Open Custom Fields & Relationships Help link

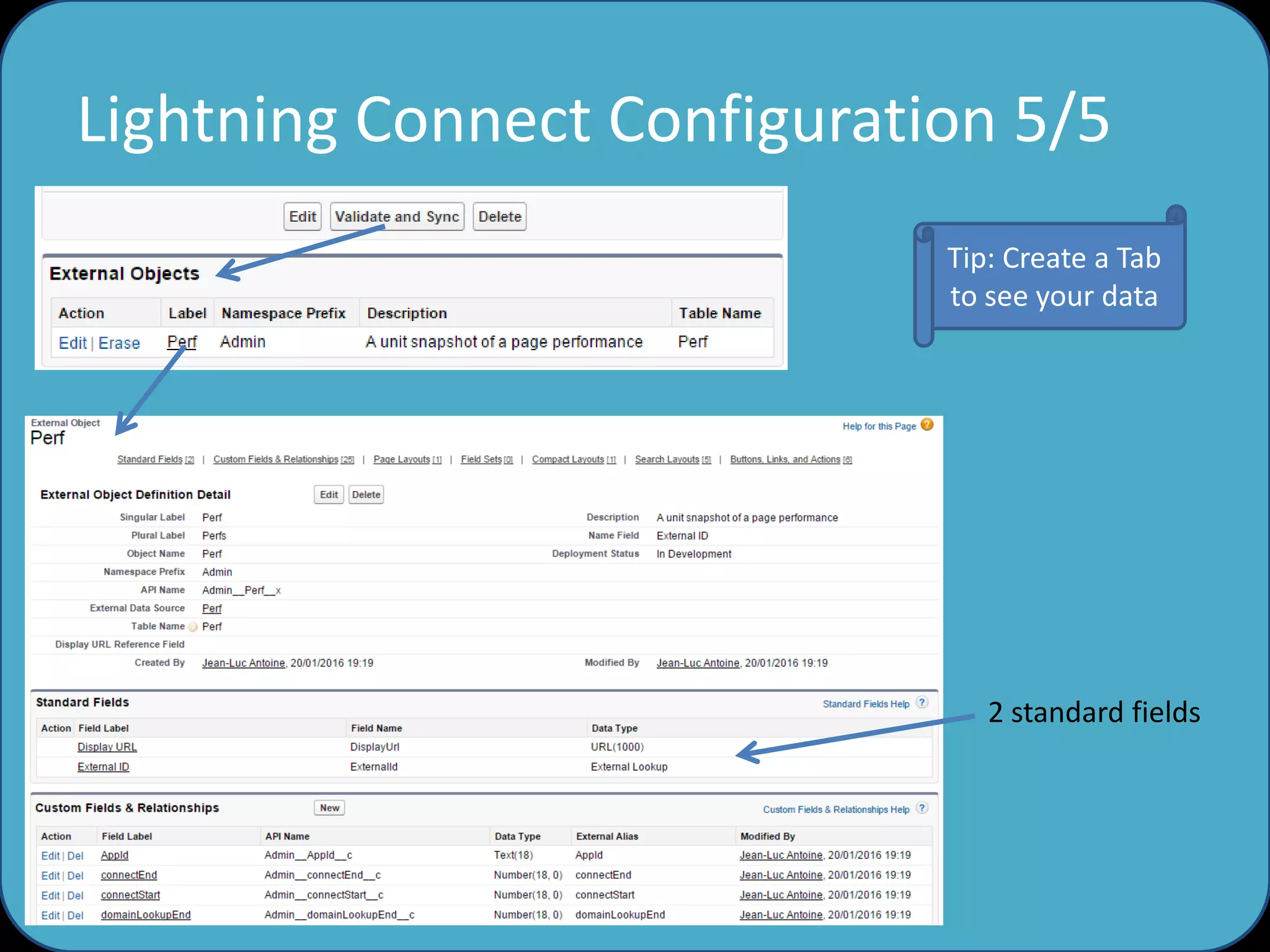pos(836,809)
